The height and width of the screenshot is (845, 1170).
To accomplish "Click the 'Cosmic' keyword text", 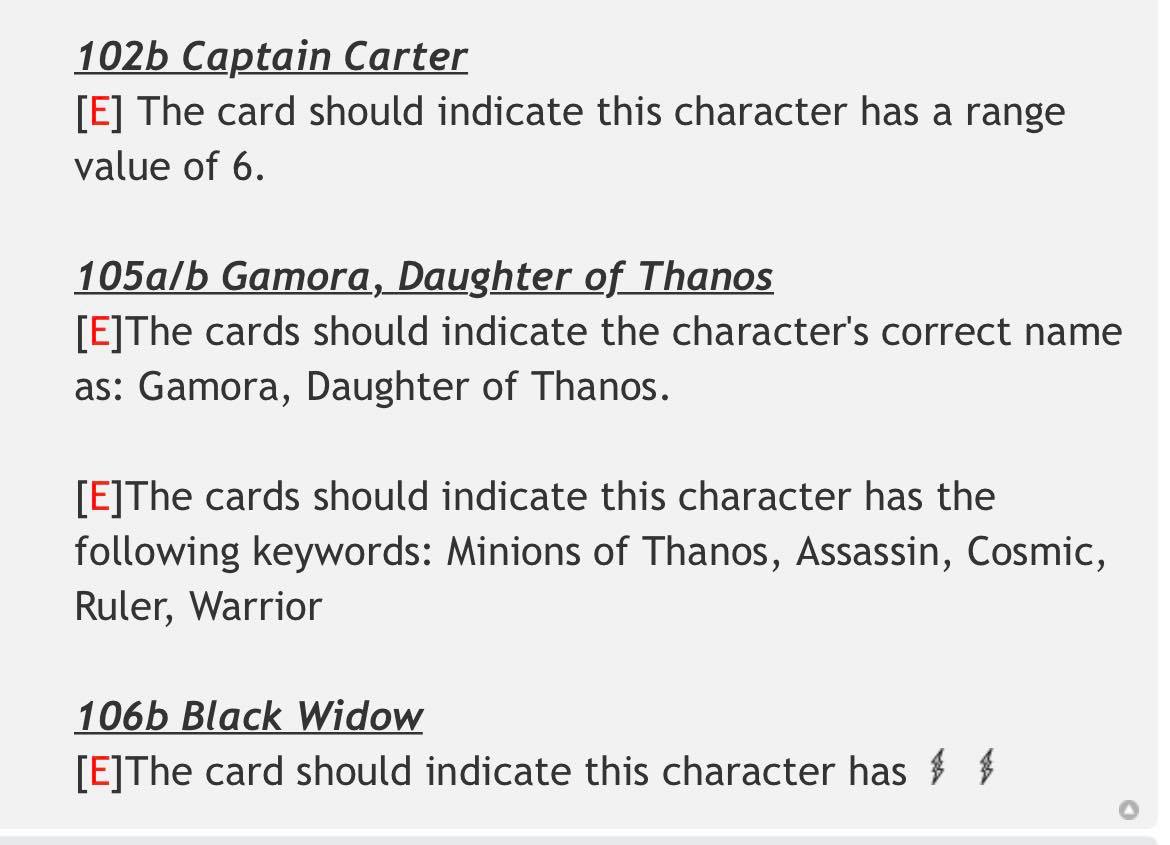I will point(1030,552).
